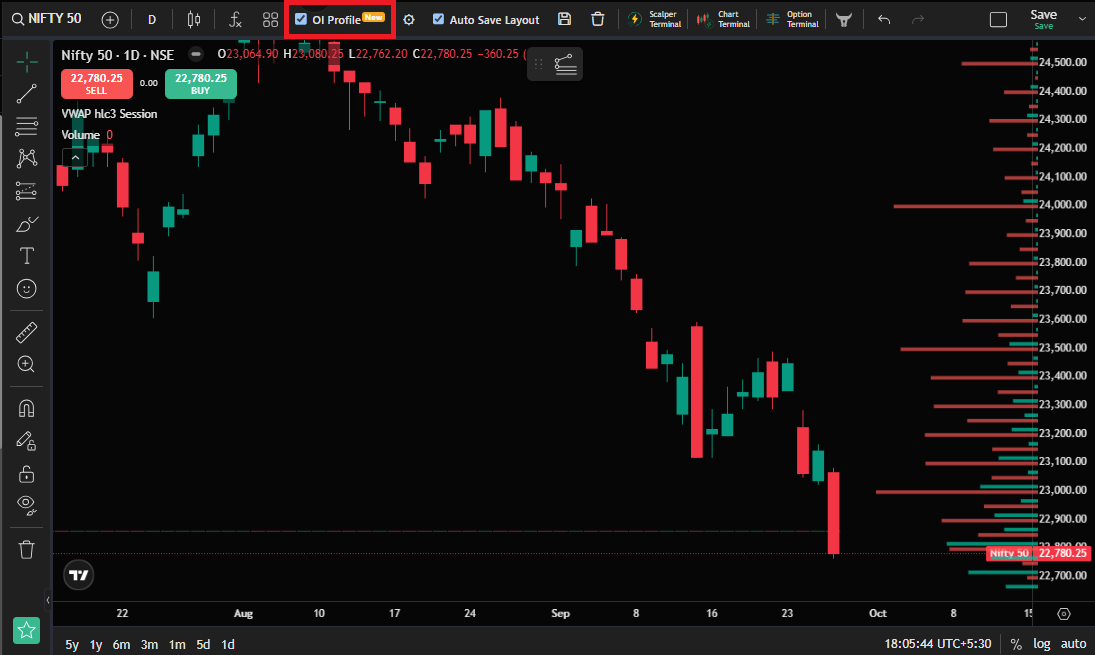The image size is (1095, 655).
Task: Enable magnet mode for drawings
Action: 27,408
